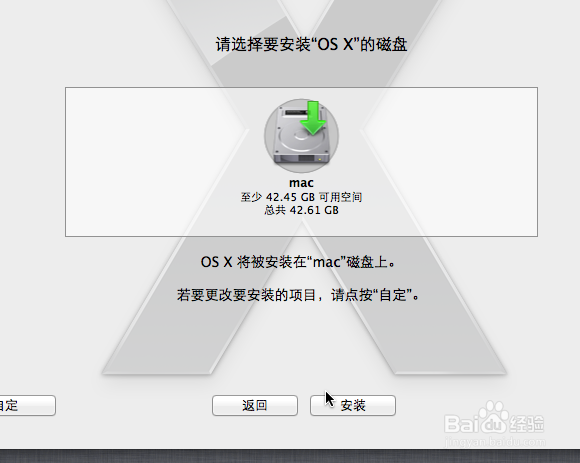Open Customize (自定) options button

[27, 405]
